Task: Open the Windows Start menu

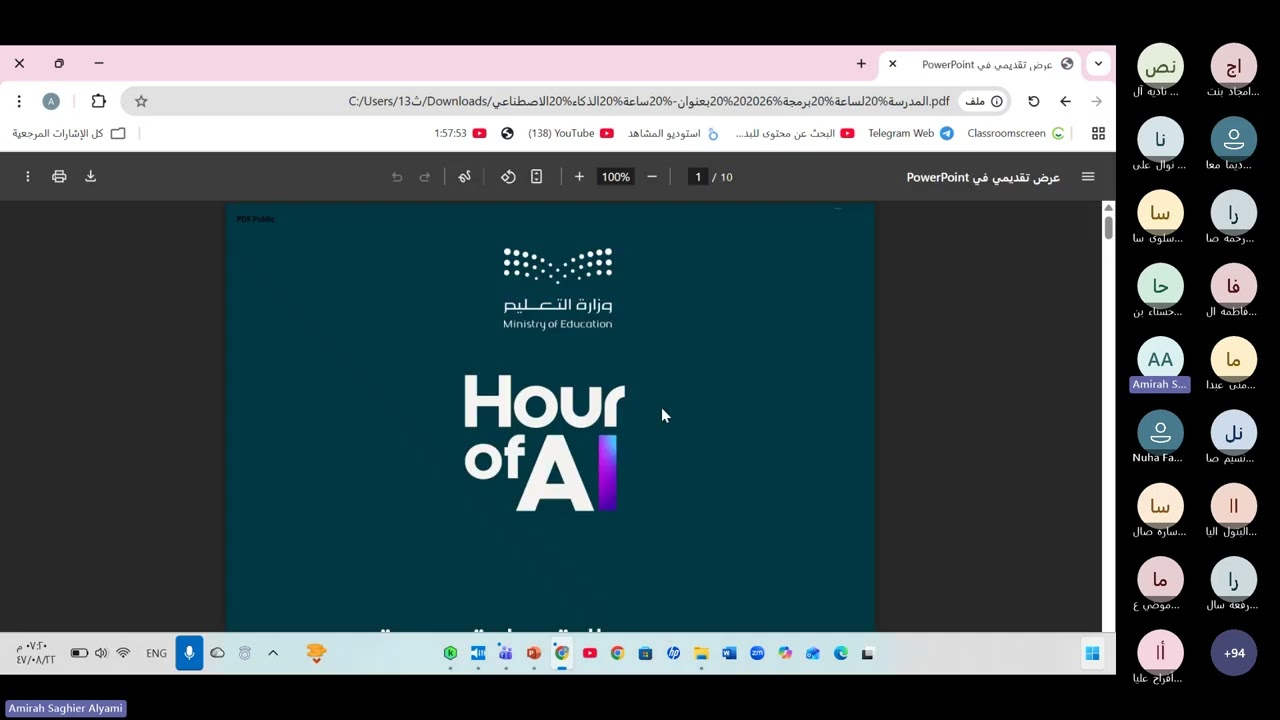Action: [x=1092, y=653]
